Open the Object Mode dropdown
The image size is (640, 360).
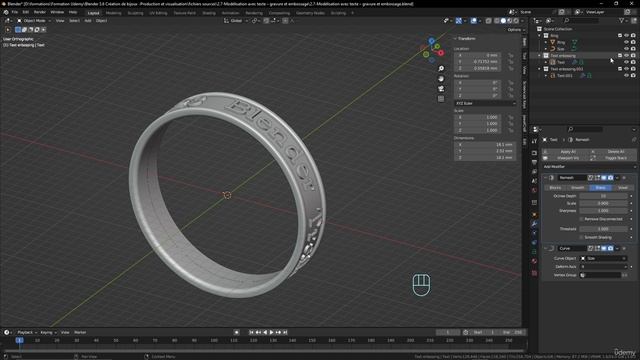[x=34, y=20]
